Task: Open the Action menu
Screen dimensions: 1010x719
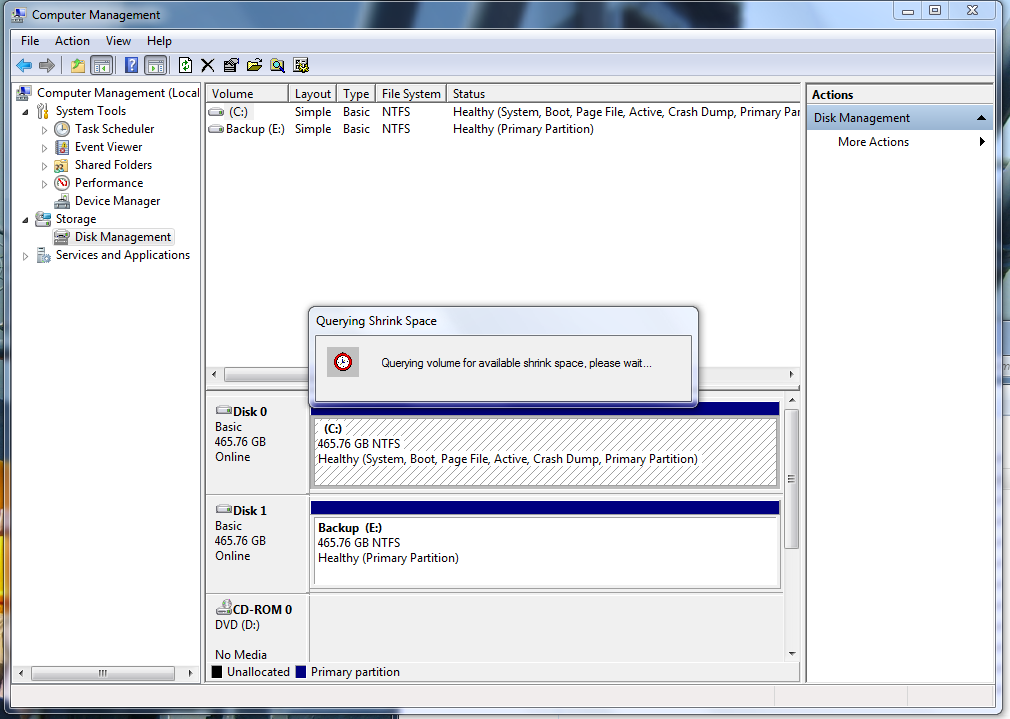Action: (72, 41)
